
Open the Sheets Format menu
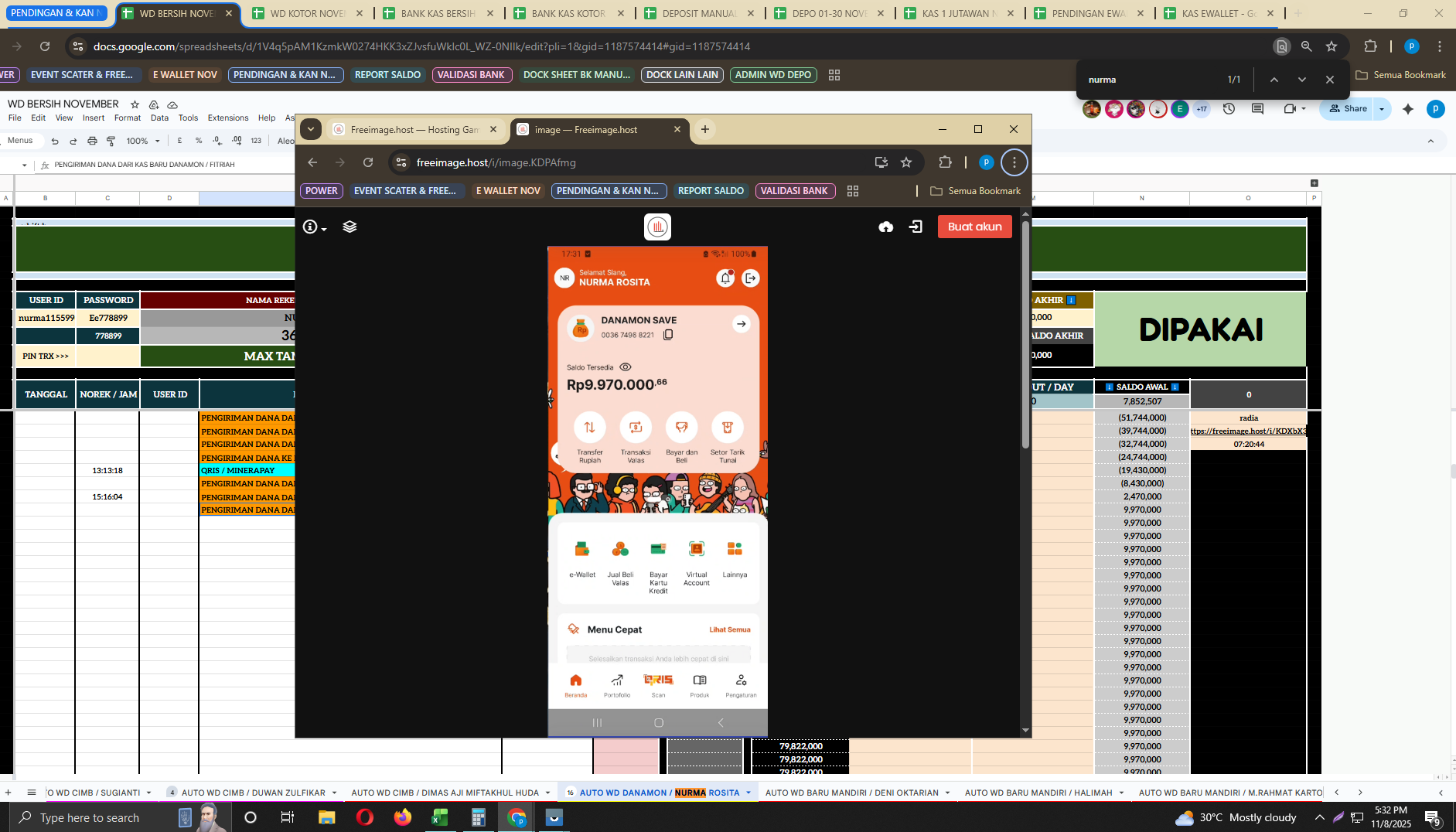tap(128, 118)
